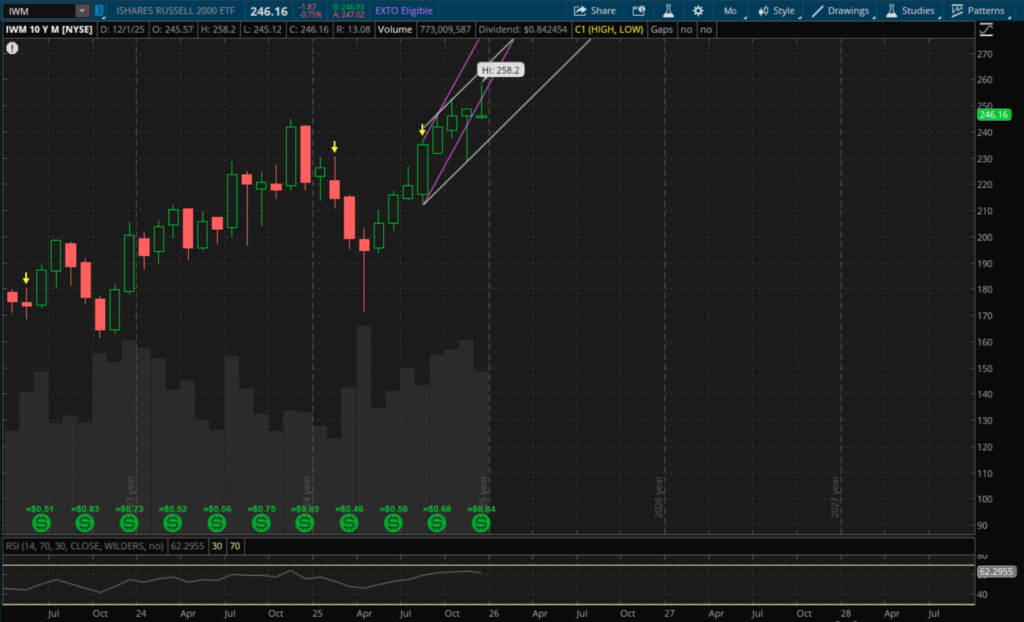Click the Hi: 258.2 price bubble

point(500,71)
